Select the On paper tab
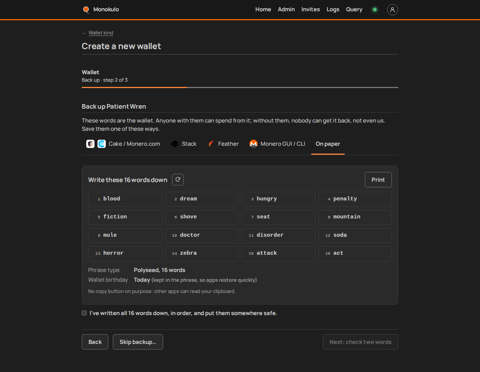The width and height of the screenshot is (480, 372). [x=328, y=144]
